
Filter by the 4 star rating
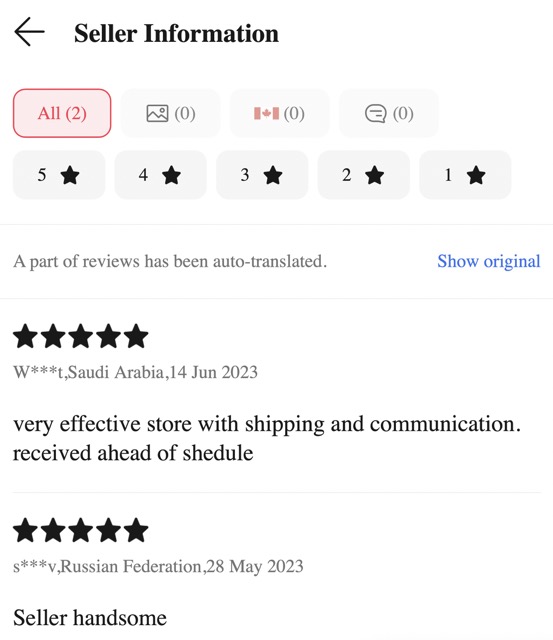(x=160, y=175)
